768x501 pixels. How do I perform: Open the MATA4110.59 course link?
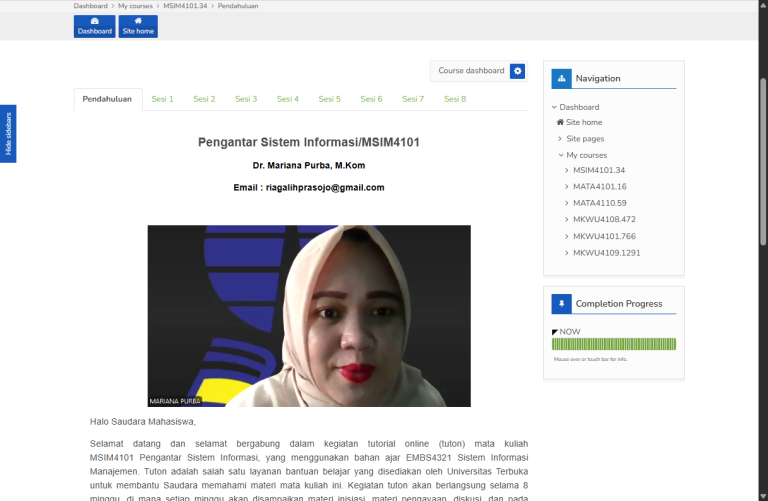(600, 203)
